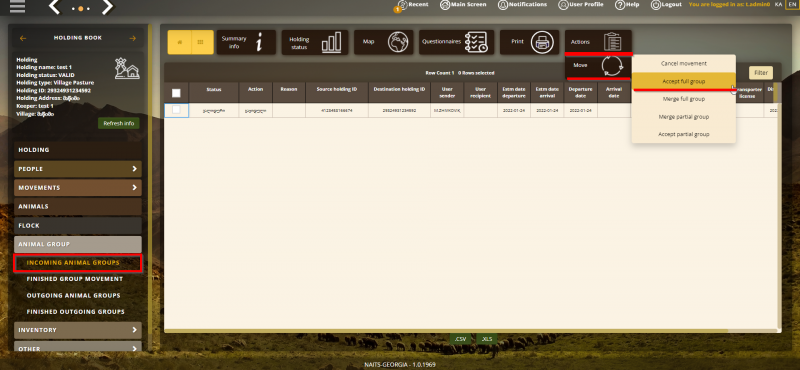Screen dimensions: 800x370
Task: Export table as .CSV
Action: [x=461, y=339]
